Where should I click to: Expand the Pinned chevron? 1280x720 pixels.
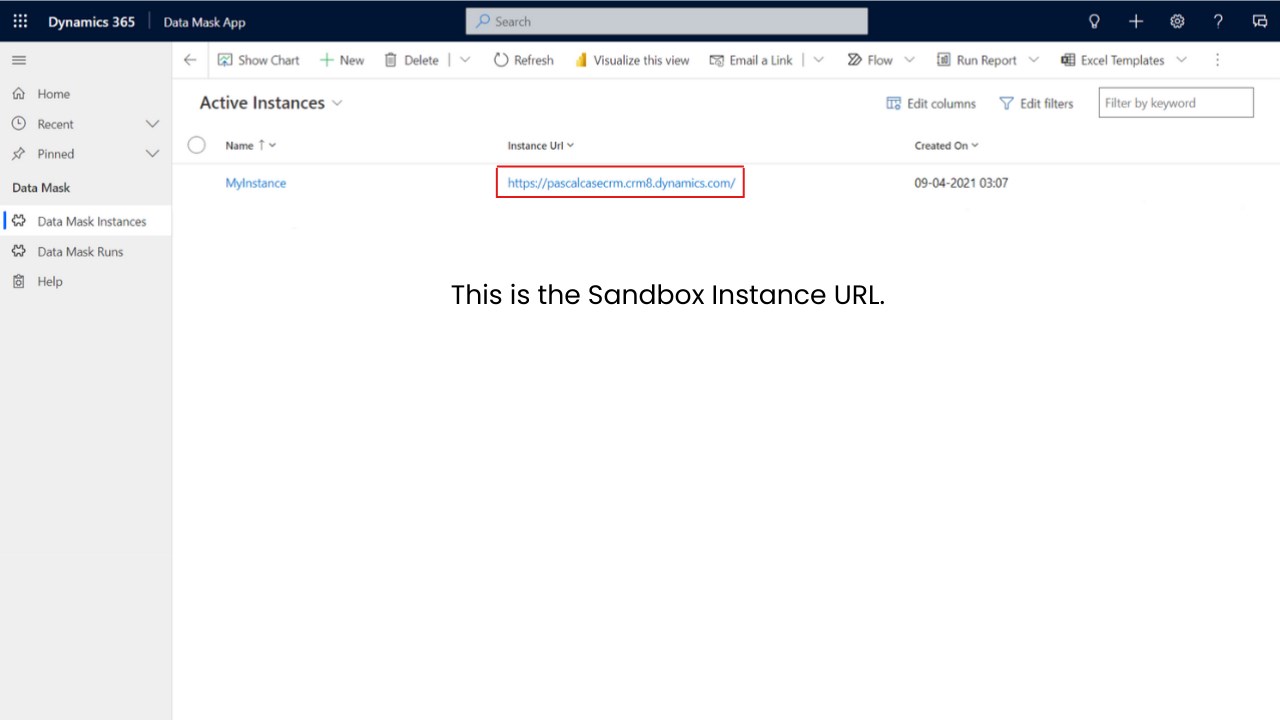coord(153,154)
